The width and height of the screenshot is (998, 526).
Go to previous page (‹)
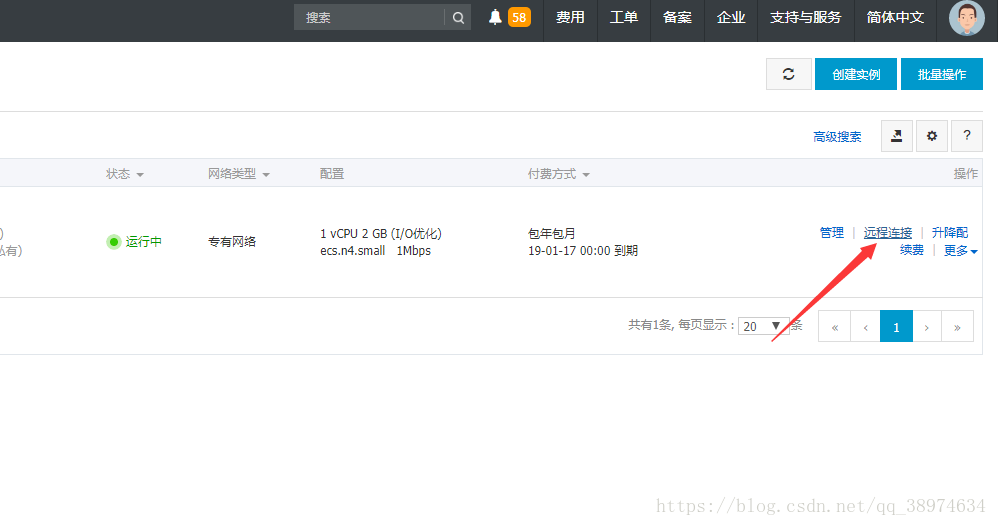(x=865, y=326)
